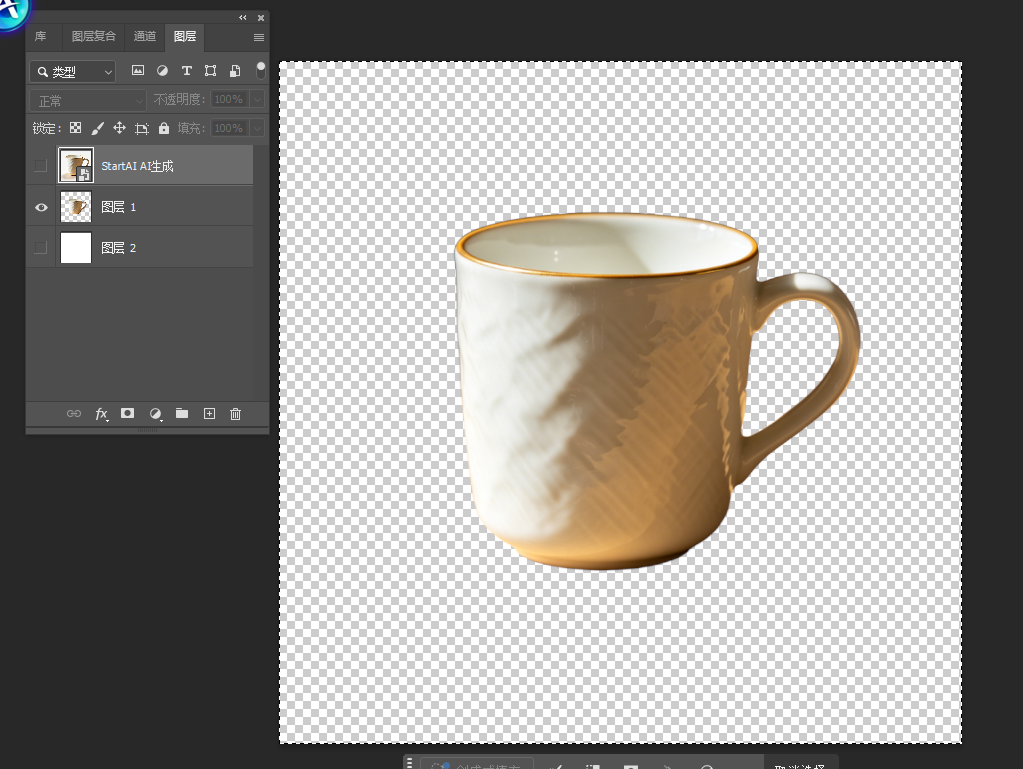Screen dimensions: 1023x769
Task: Show the StartAI AI生成 layer visibility box
Action: point(40,166)
